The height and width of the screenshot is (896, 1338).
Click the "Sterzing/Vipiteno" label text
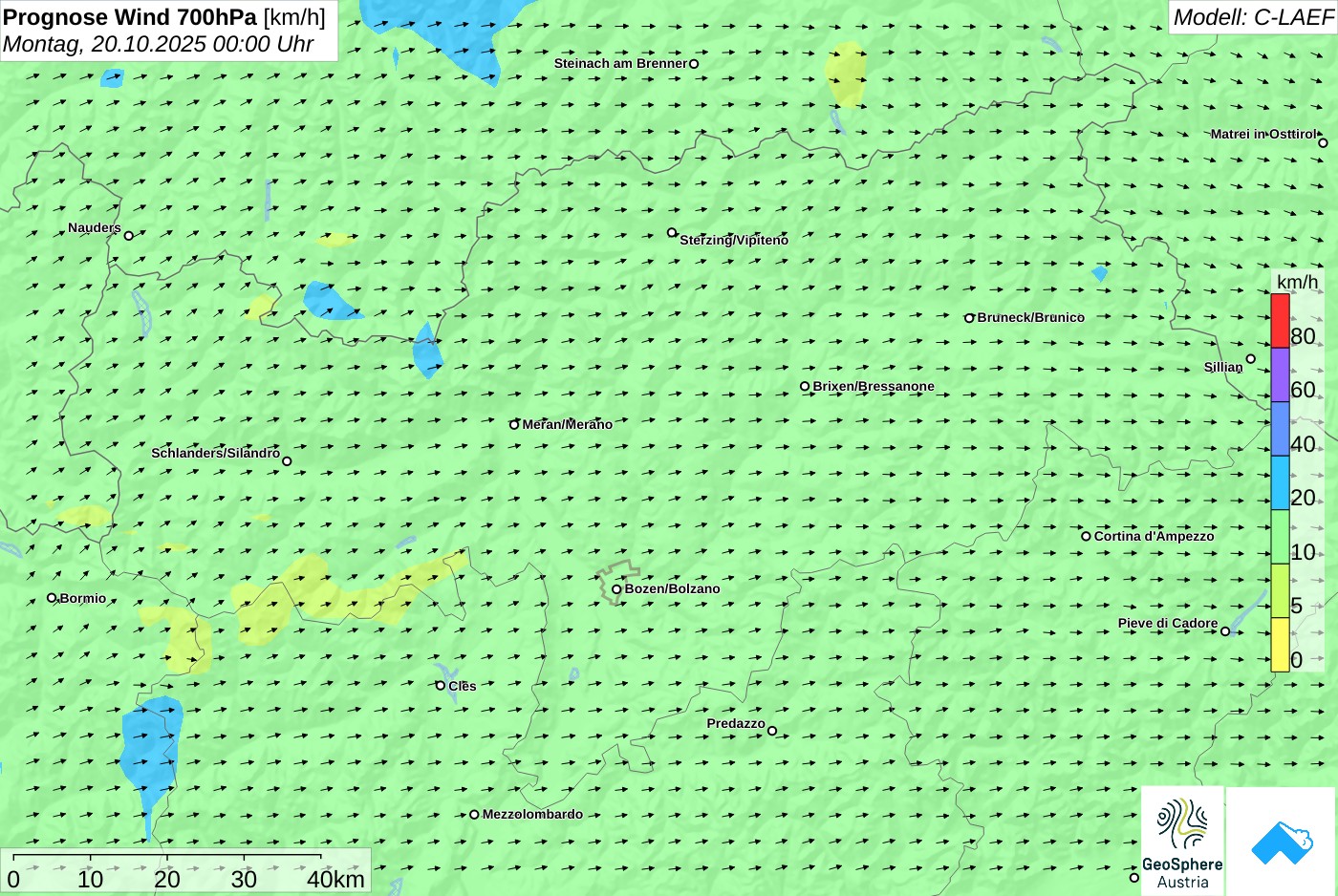(x=734, y=240)
